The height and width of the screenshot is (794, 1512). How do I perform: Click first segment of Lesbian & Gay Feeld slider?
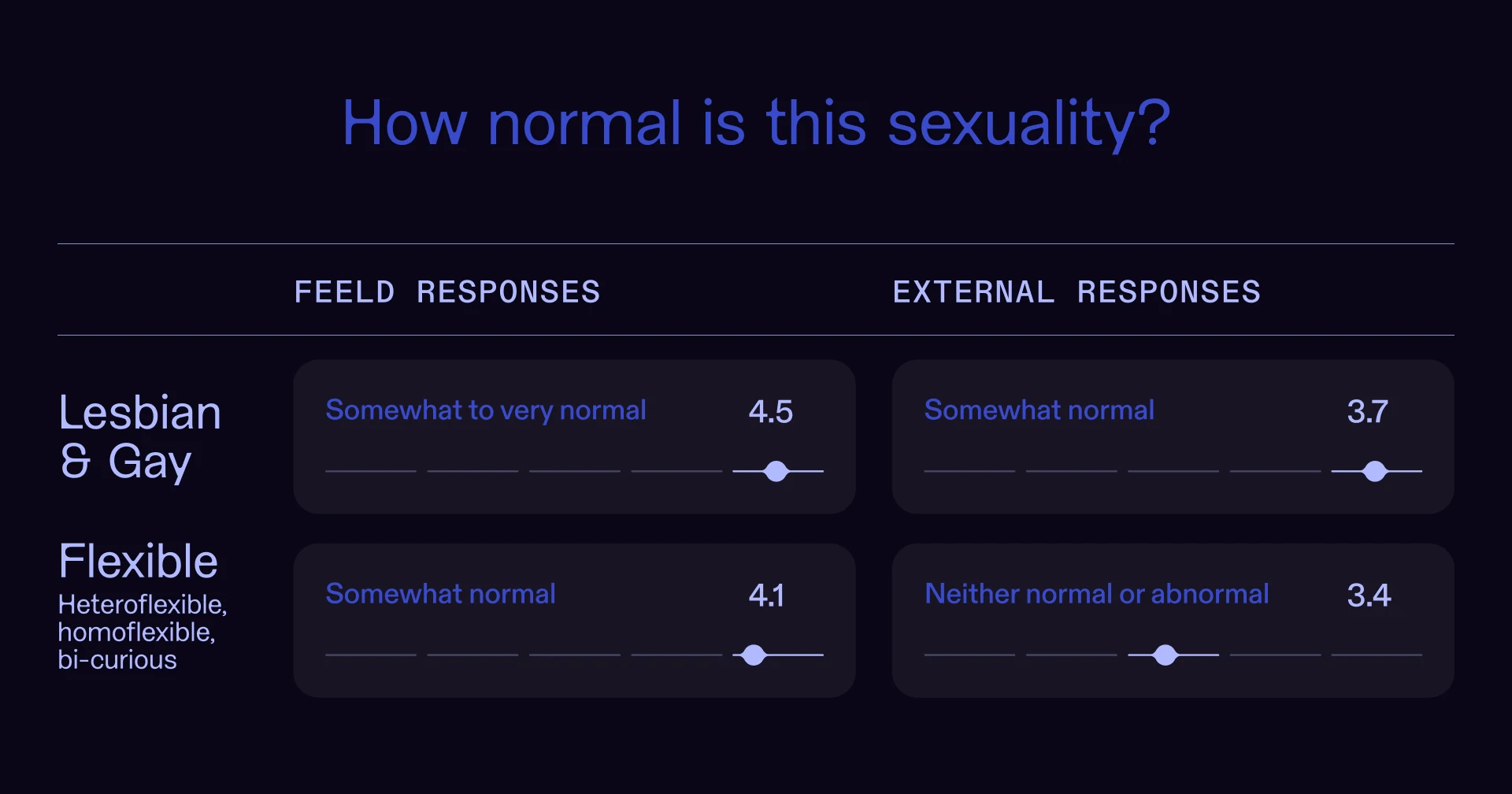[x=371, y=471]
